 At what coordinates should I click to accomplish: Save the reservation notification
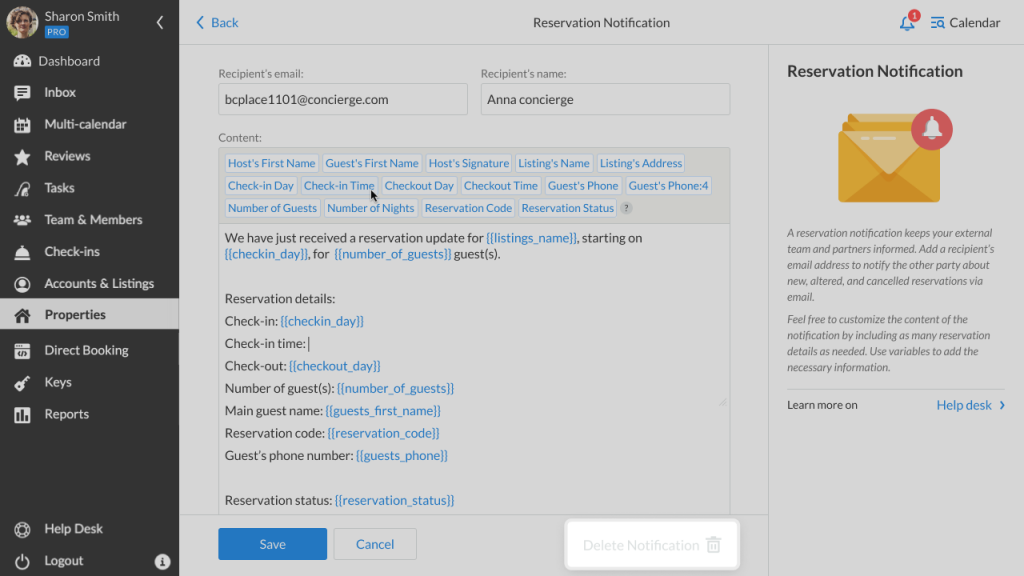[x=272, y=544]
